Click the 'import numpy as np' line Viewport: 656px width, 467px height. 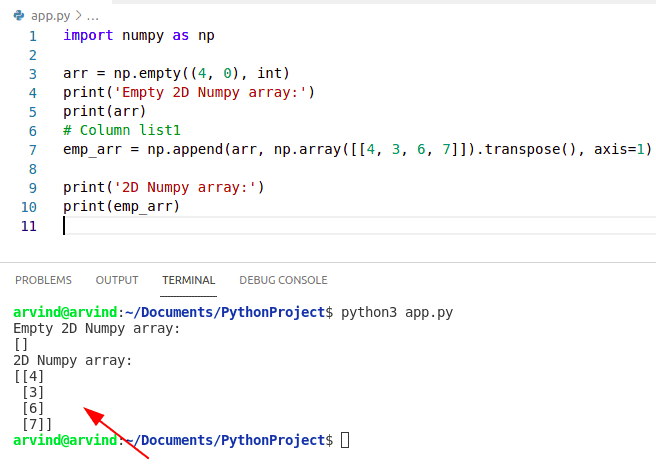[139, 36]
